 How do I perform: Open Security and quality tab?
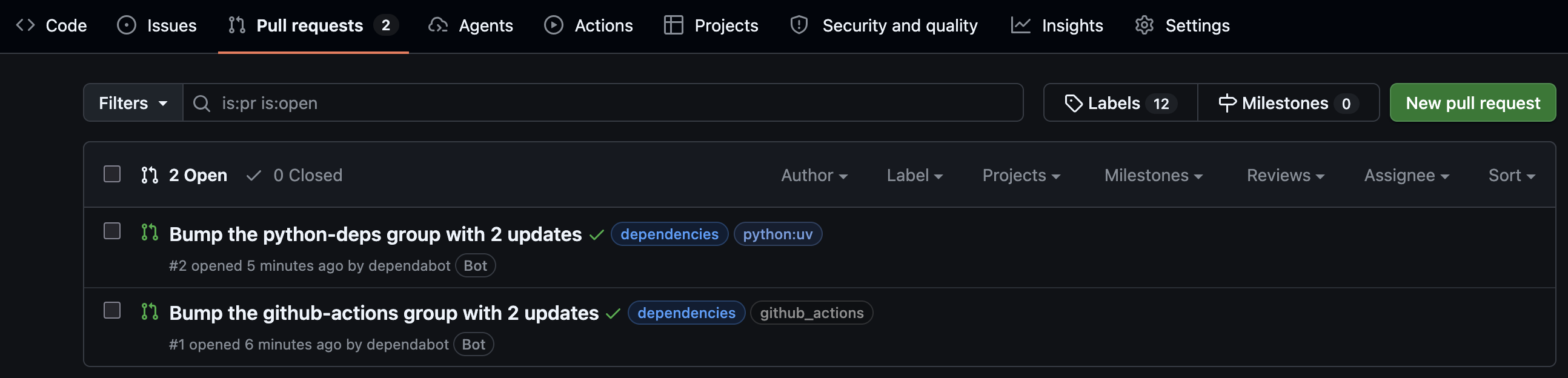pos(884,25)
